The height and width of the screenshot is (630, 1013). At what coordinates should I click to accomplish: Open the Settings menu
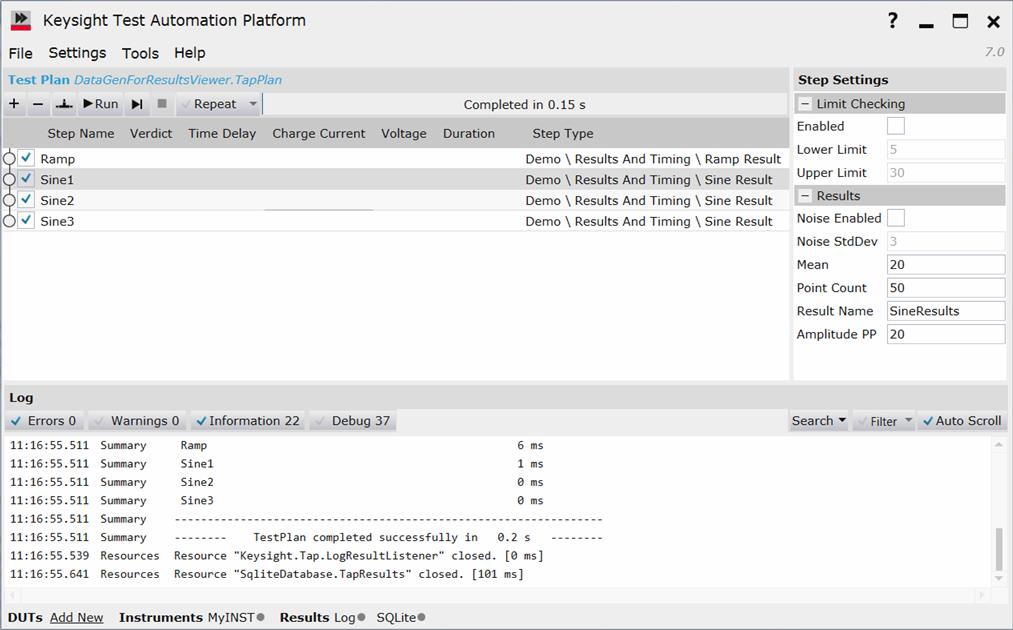pos(78,53)
